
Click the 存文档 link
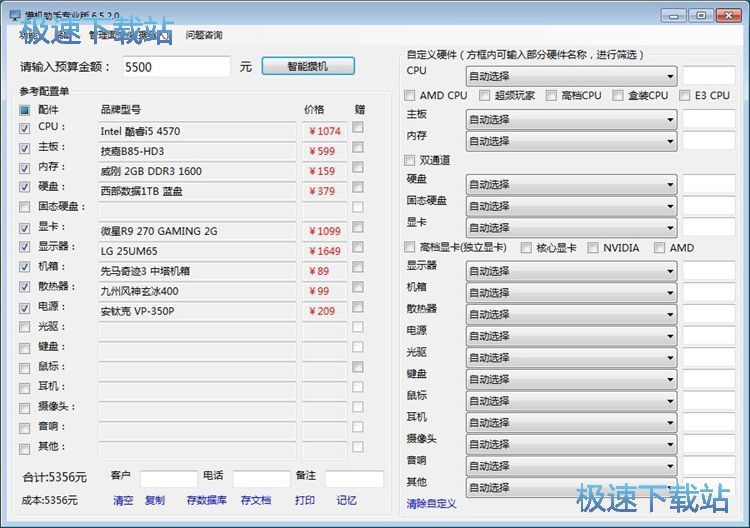pos(256,500)
